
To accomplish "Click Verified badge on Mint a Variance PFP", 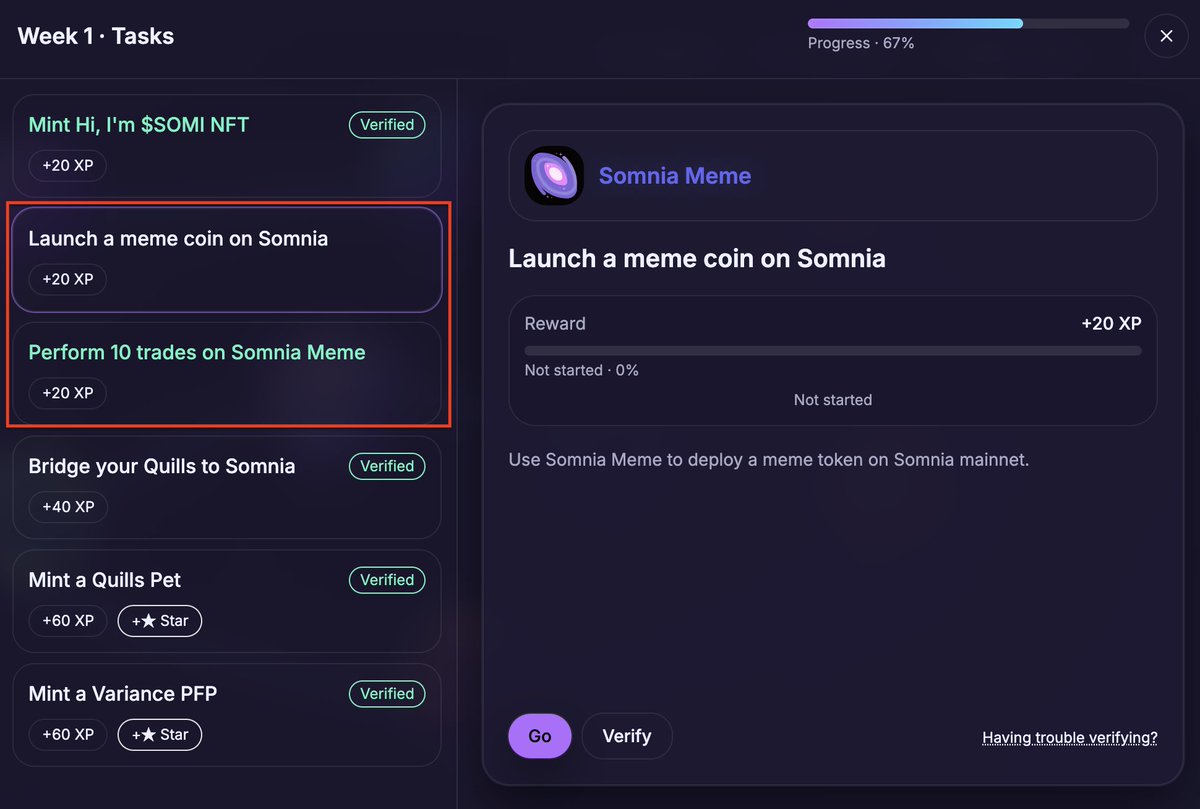I will coord(387,694).
